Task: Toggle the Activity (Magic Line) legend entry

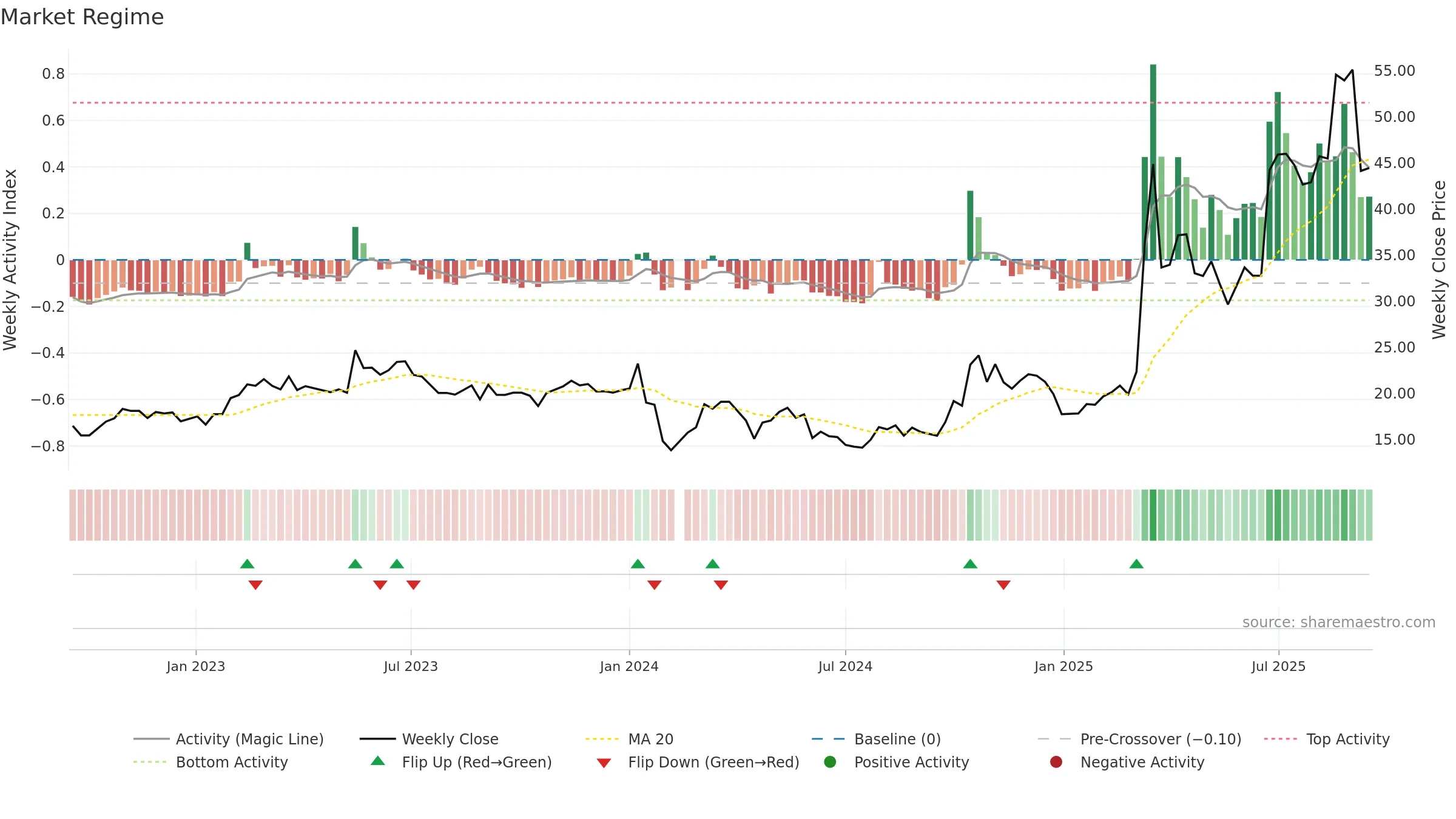Action: 229,739
